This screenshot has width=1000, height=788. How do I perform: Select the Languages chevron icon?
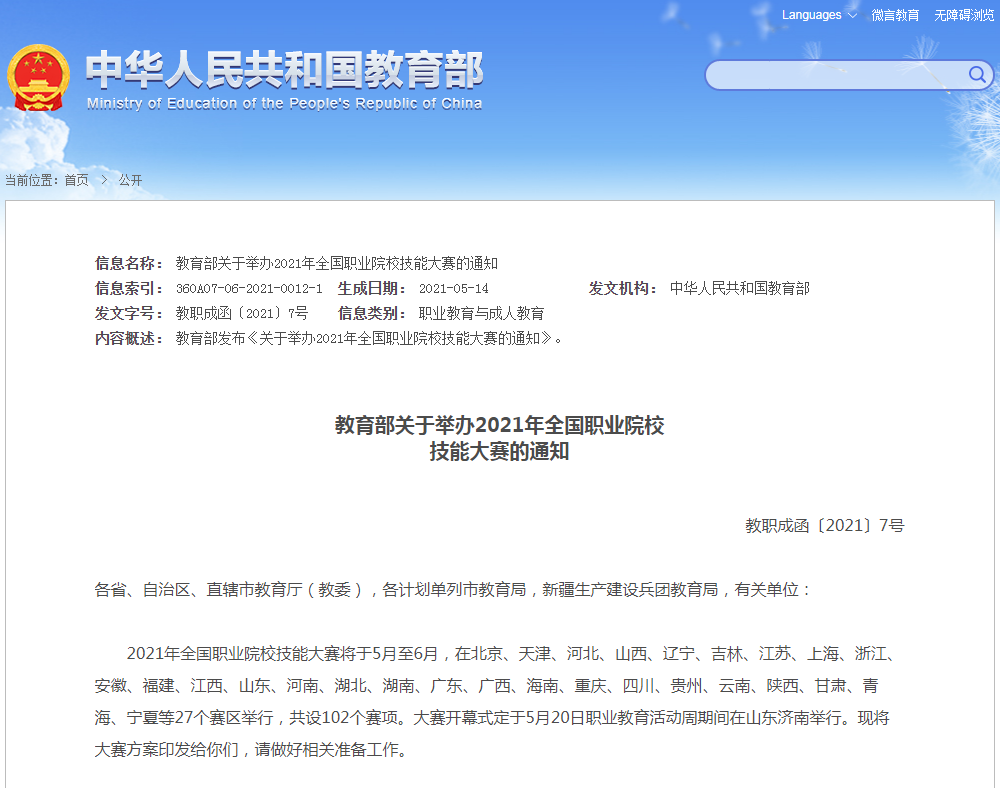[x=852, y=15]
